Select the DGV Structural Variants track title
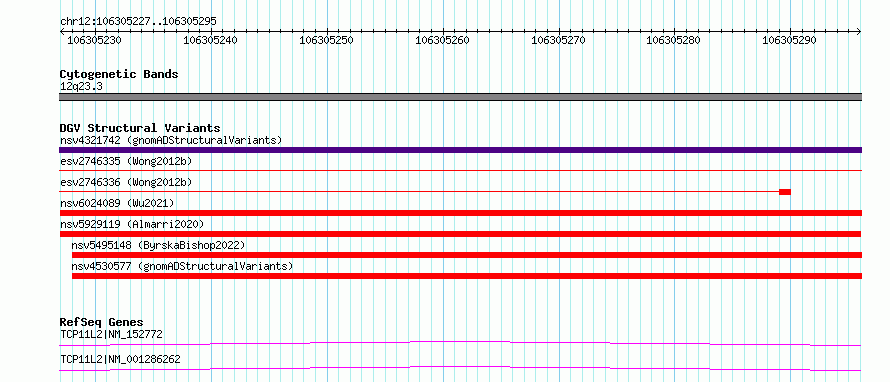890x382 pixels. [x=140, y=128]
